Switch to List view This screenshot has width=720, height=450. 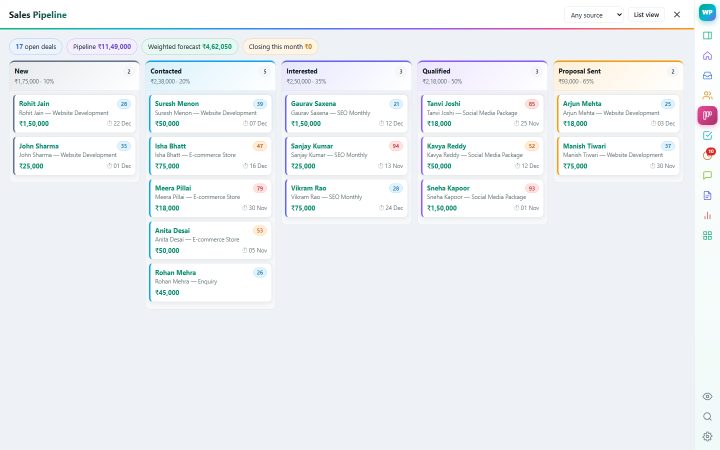[x=646, y=15]
